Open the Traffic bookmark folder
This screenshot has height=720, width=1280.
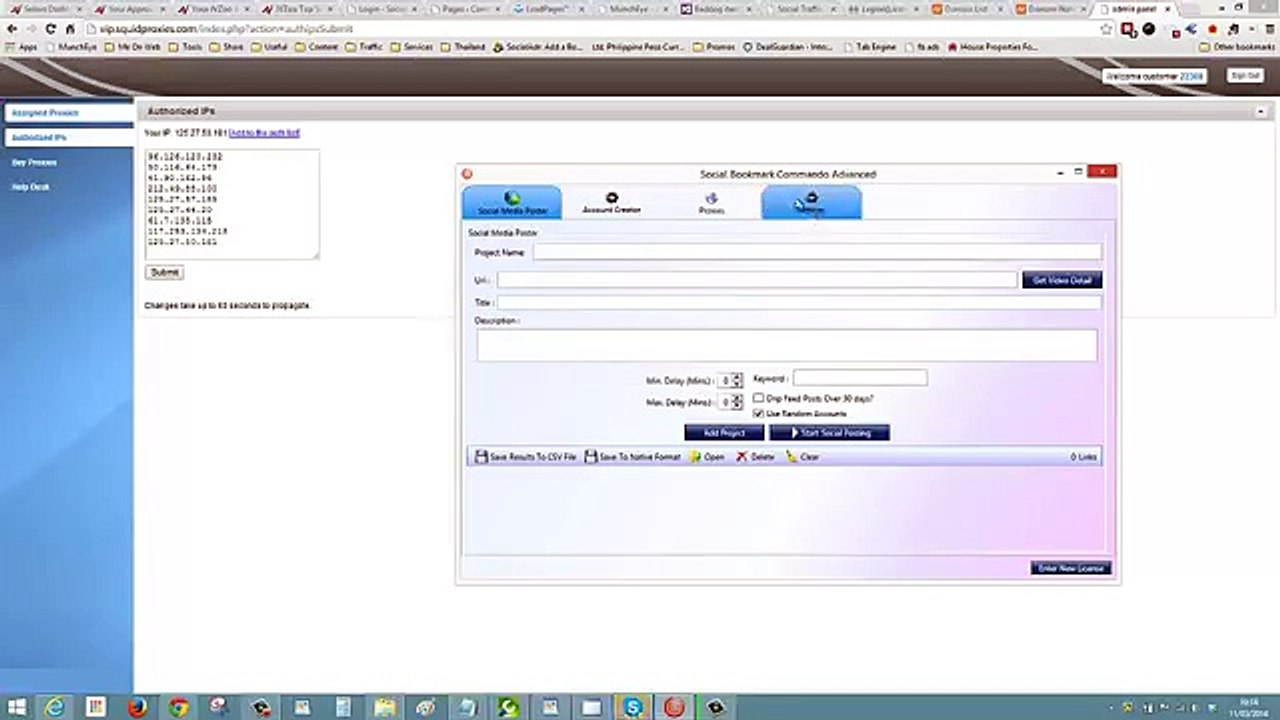pos(364,47)
